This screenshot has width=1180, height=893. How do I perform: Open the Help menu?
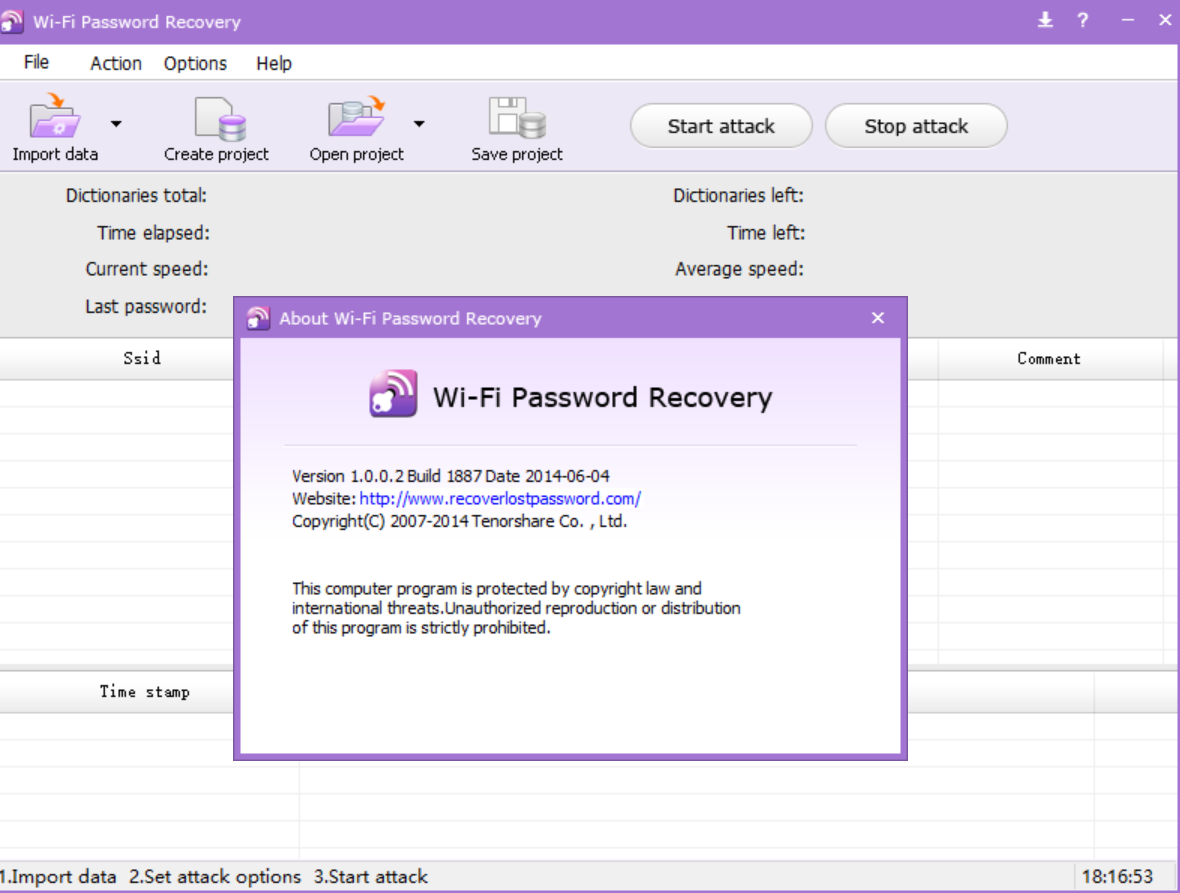[x=274, y=63]
